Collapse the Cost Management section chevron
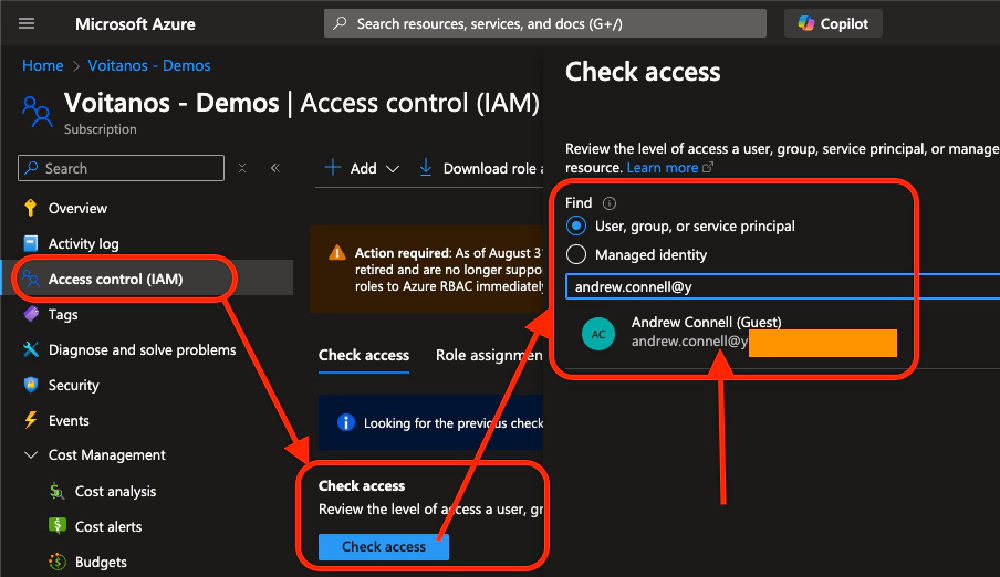This screenshot has width=1000, height=577. (x=30, y=455)
